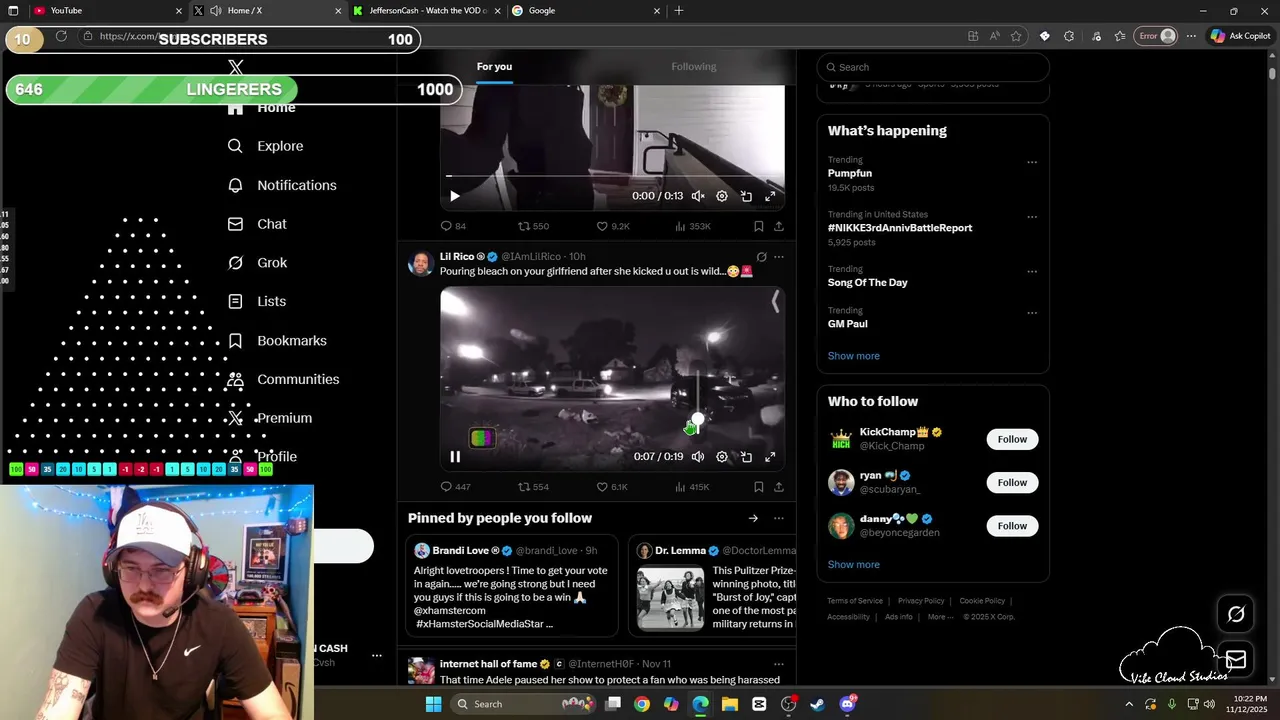Reply to the upper post with 84 comments
The height and width of the screenshot is (720, 1280).
[453, 226]
